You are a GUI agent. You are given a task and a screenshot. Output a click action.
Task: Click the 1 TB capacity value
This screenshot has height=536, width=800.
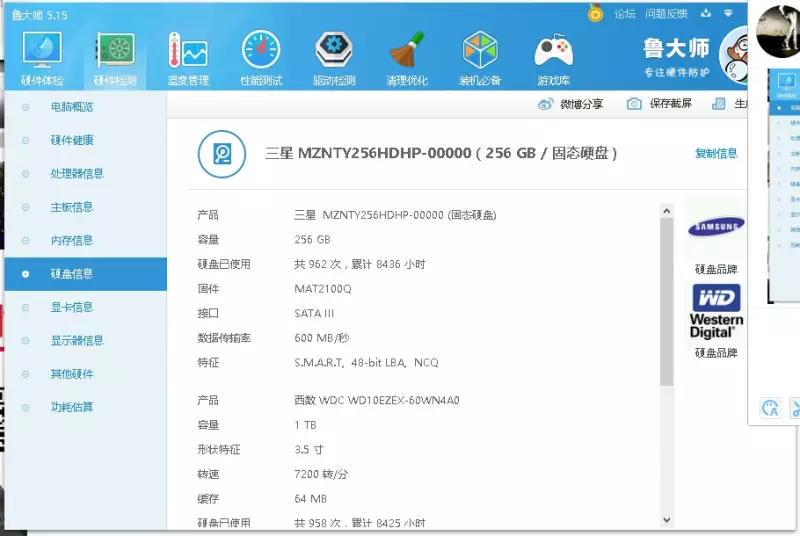305,425
